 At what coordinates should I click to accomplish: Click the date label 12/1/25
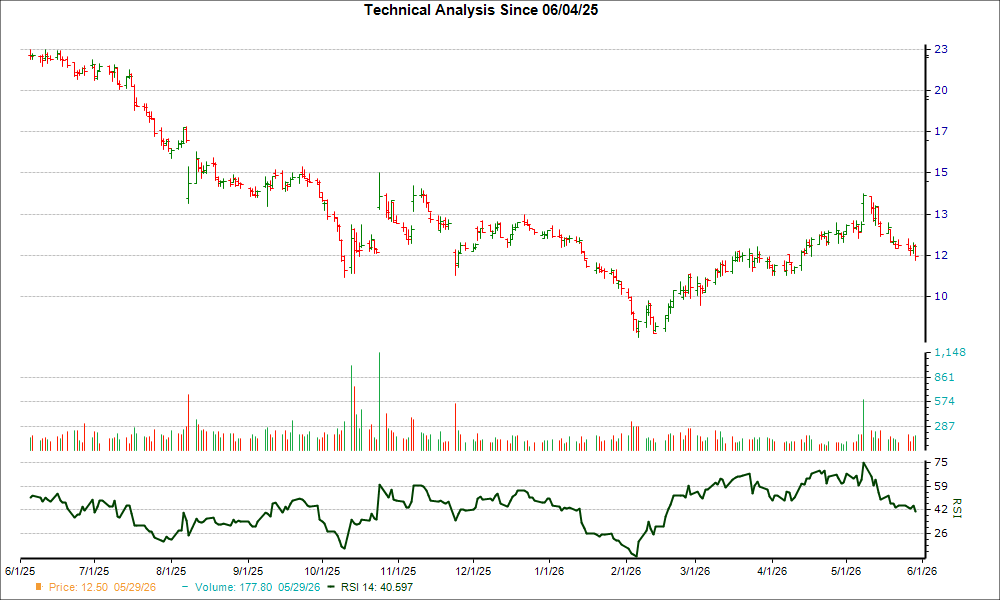click(473, 571)
